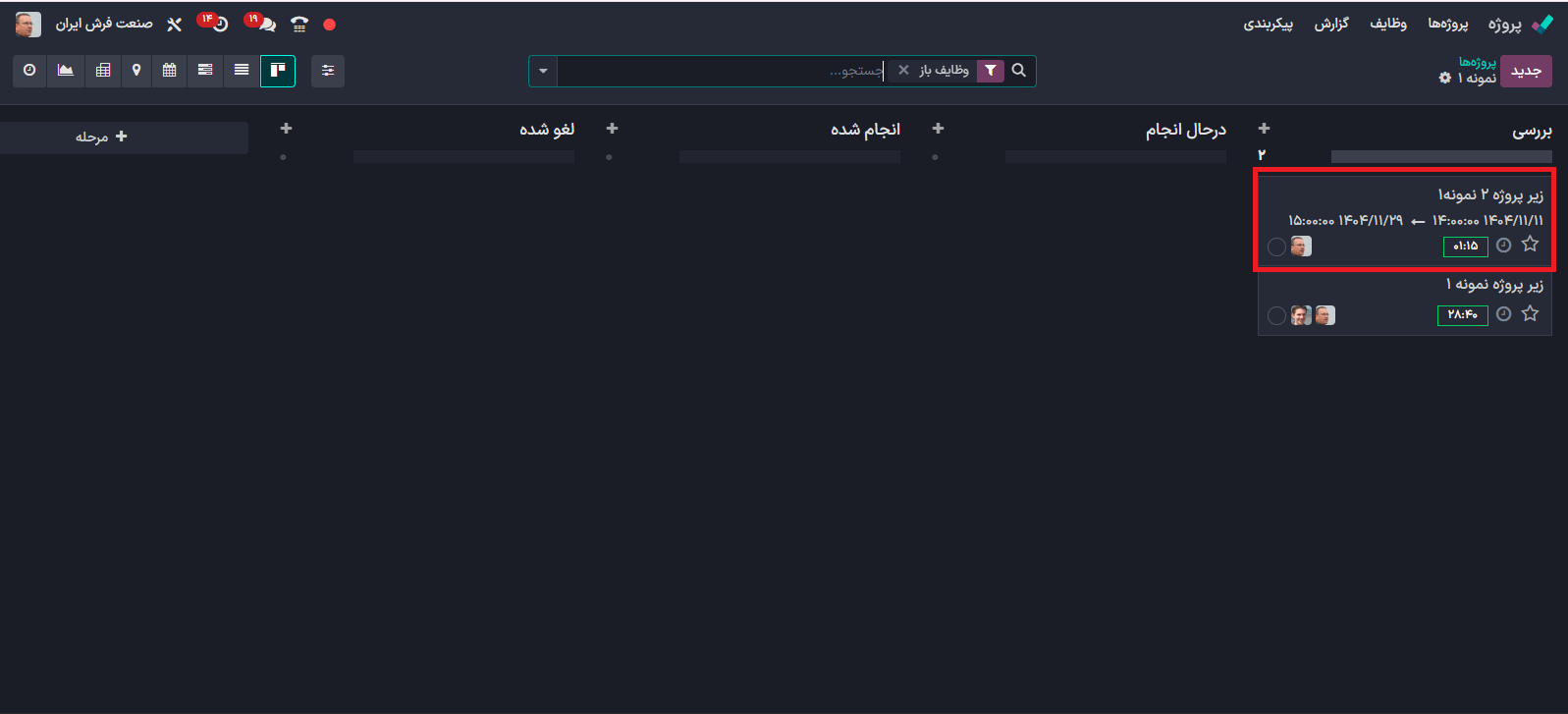The height and width of the screenshot is (714, 1568).
Task: Open the activity clock view
Action: [x=29, y=71]
